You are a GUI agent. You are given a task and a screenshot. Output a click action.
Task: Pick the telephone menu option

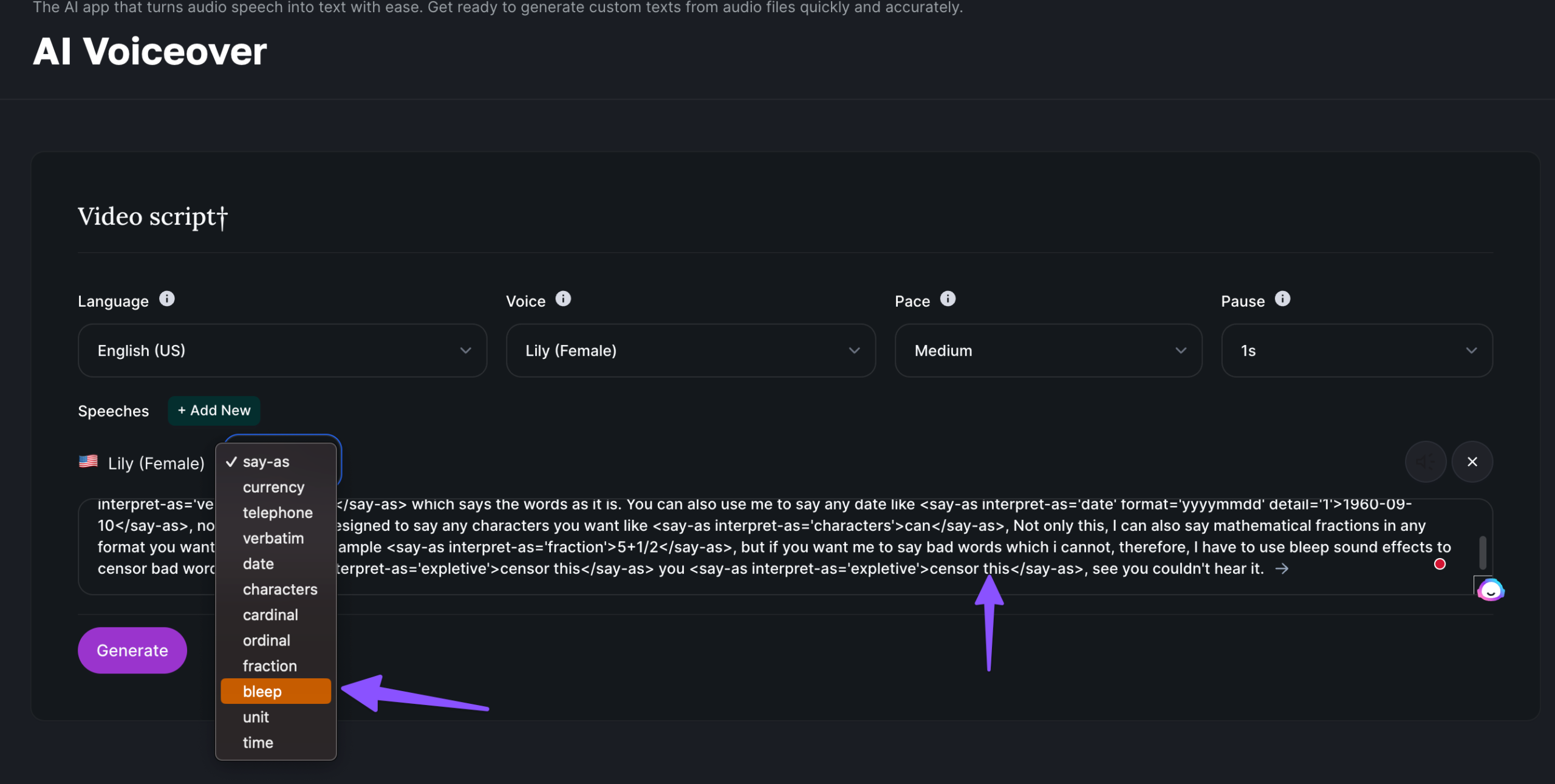click(x=278, y=513)
